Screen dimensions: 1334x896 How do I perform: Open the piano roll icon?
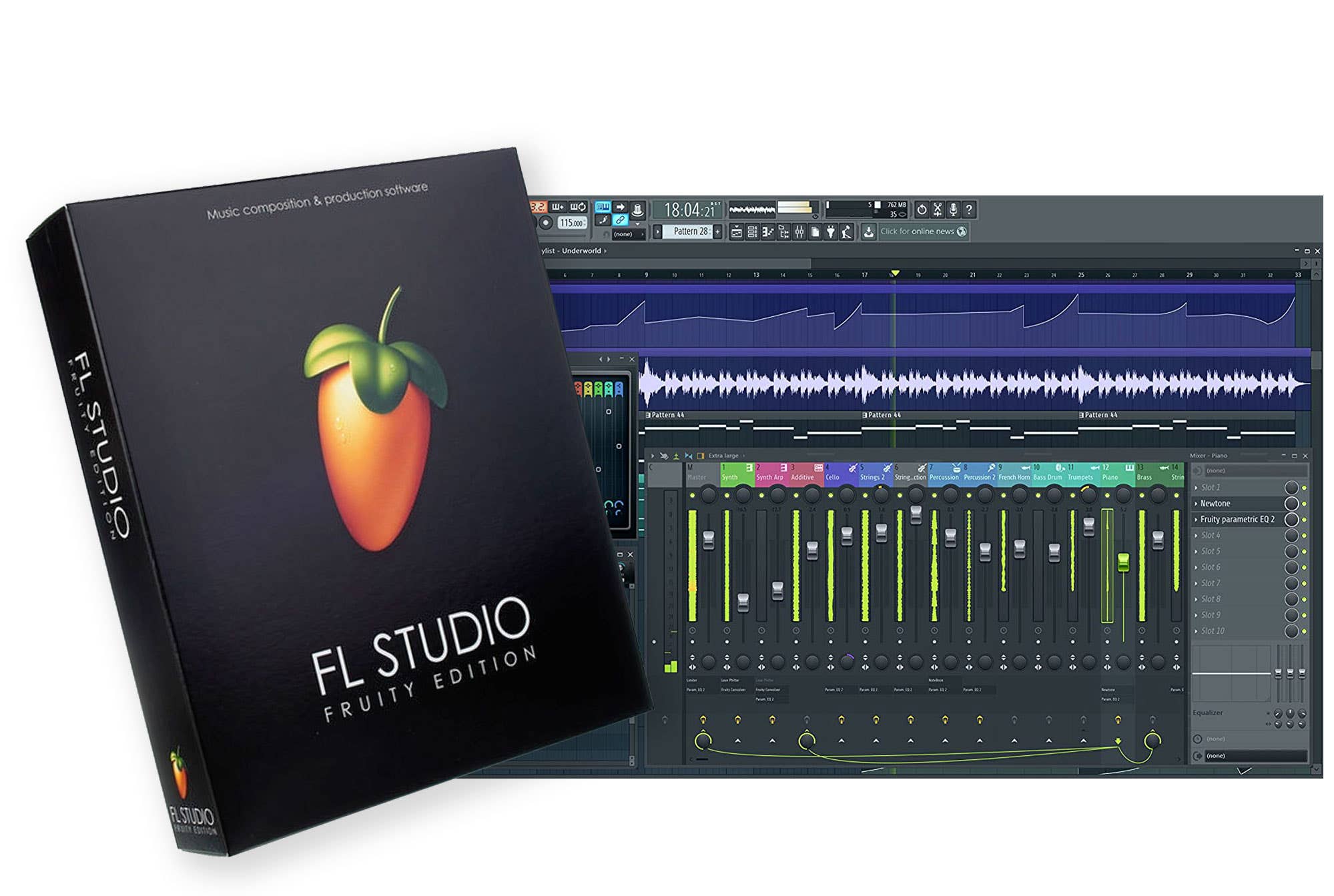(x=767, y=232)
